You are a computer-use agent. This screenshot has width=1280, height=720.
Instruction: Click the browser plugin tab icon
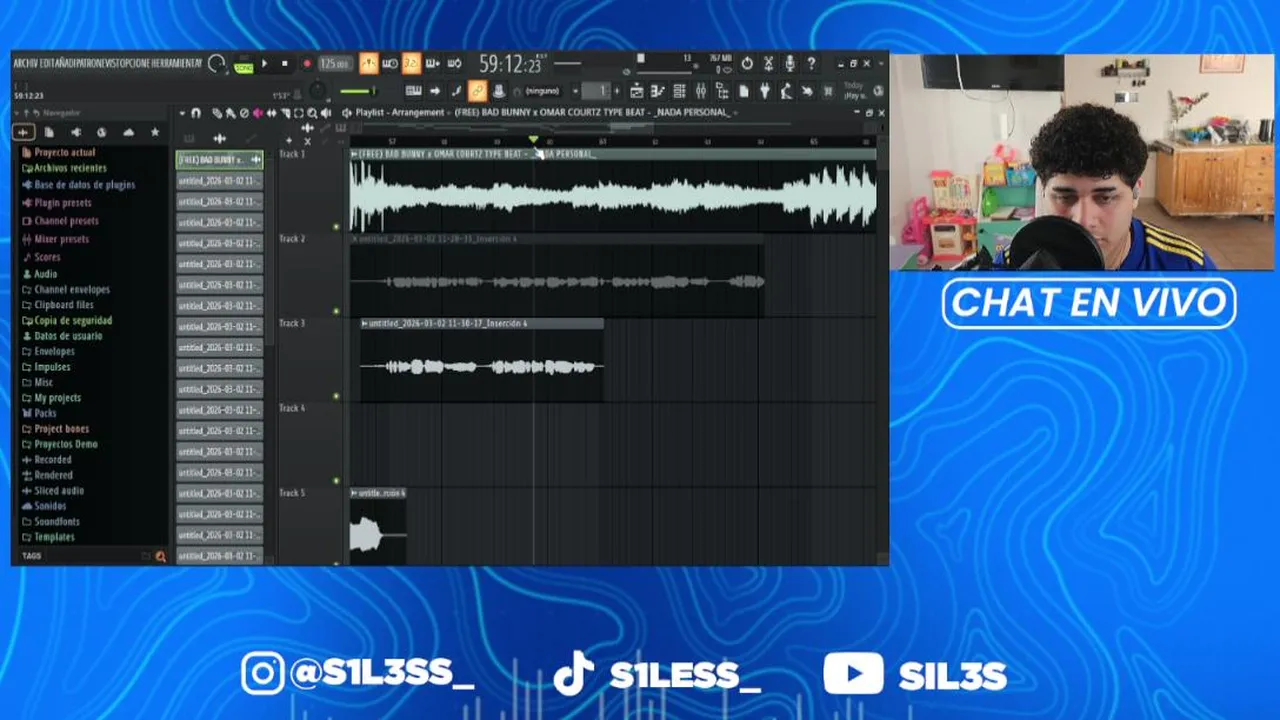(75, 132)
